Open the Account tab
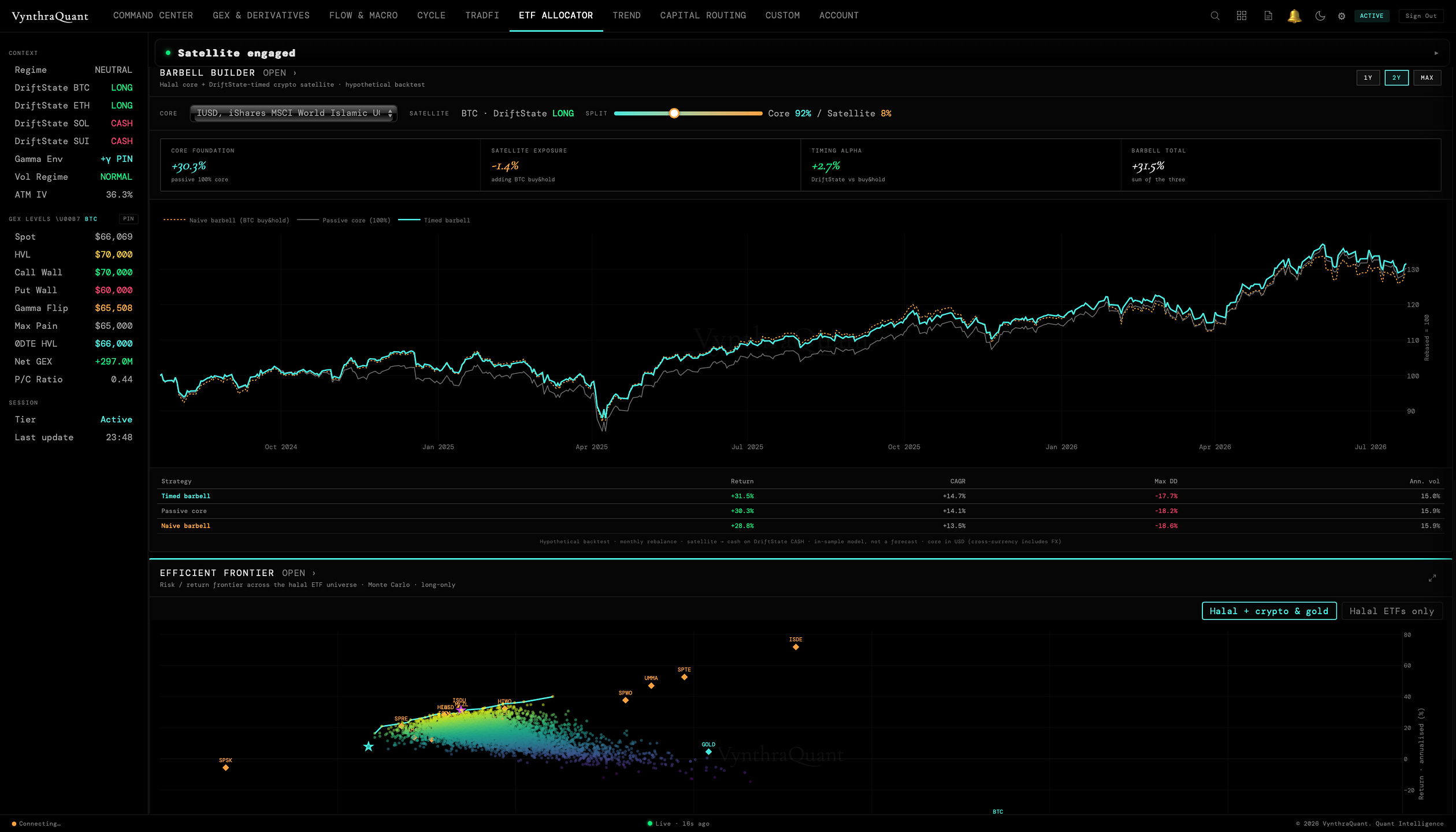Viewport: 1456px width, 832px height. [x=838, y=16]
